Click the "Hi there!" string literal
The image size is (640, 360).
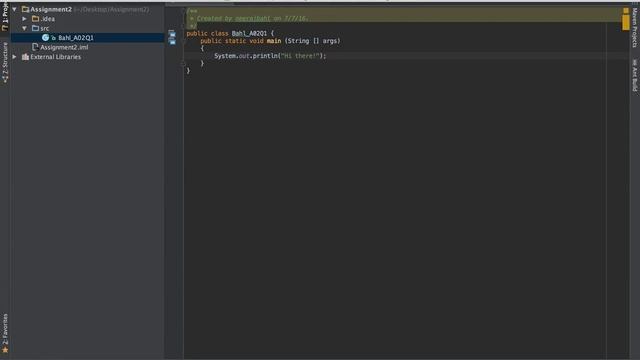(300, 56)
